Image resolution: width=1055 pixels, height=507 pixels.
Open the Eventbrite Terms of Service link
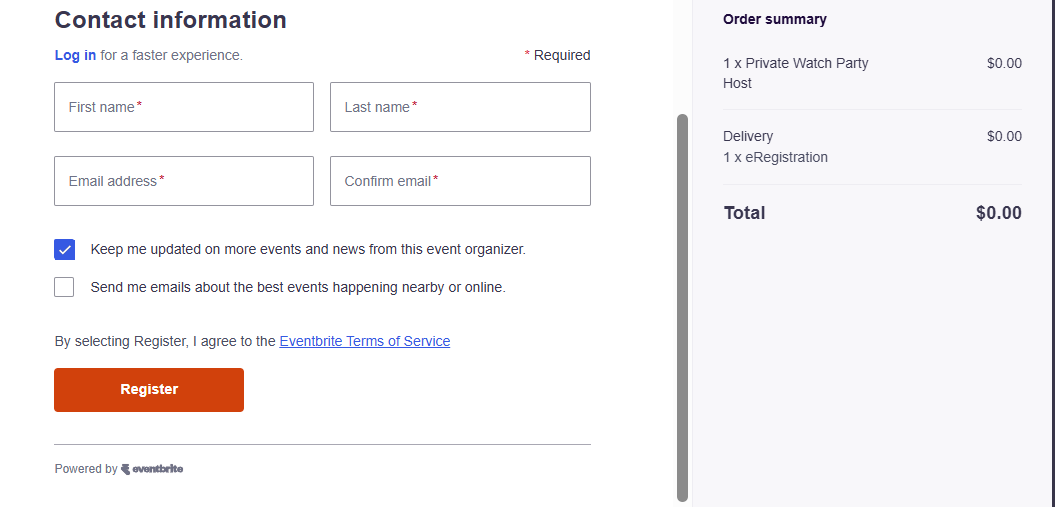click(x=364, y=341)
